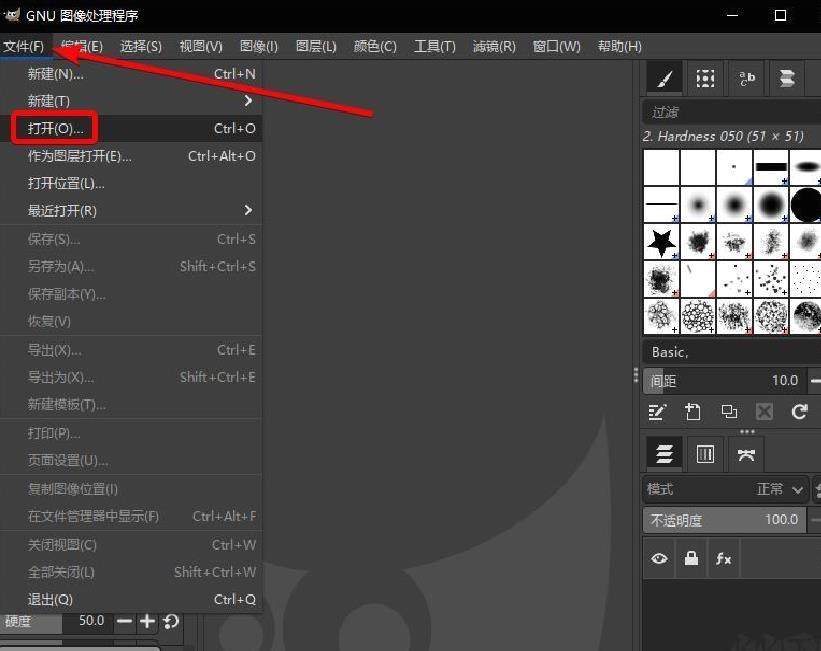This screenshot has width=821, height=651.
Task: Open the 图像(I) menu
Action: pyautogui.click(x=259, y=47)
